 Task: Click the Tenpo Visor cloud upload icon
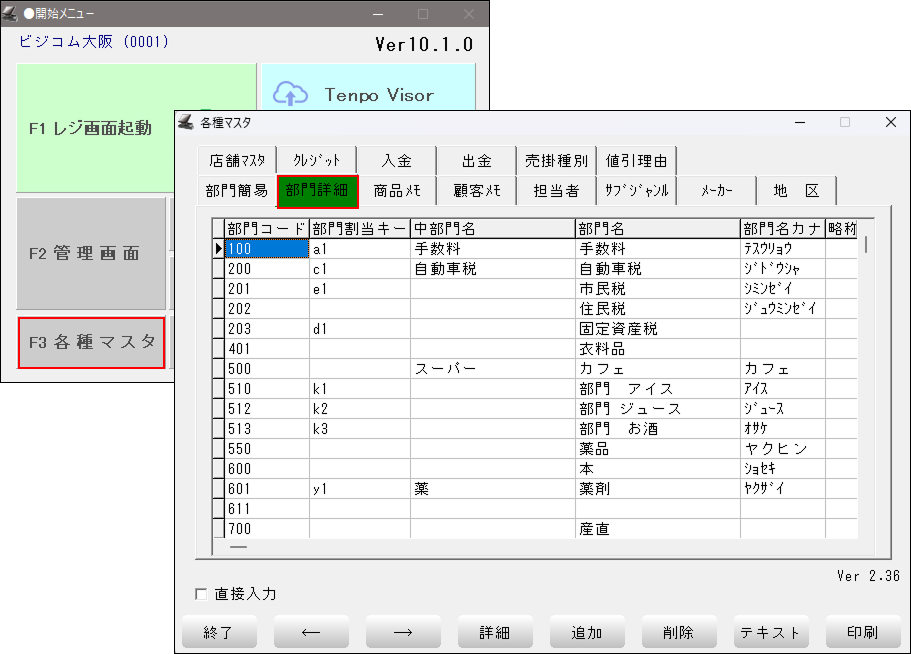click(x=291, y=94)
